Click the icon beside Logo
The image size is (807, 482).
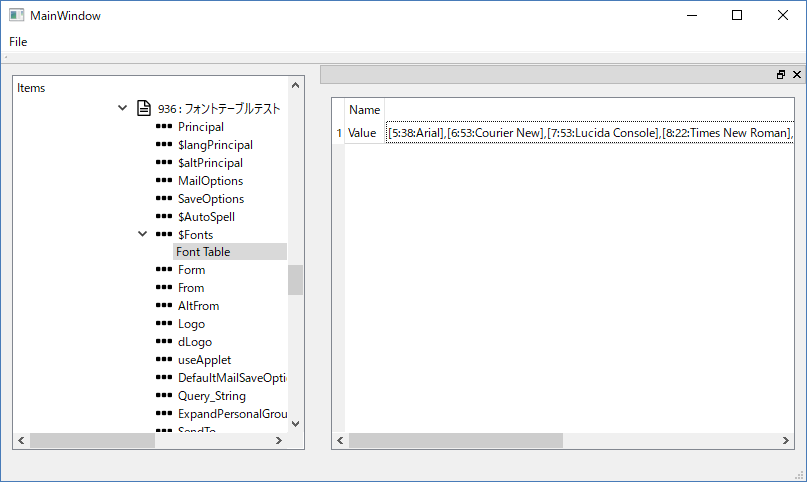(x=164, y=324)
